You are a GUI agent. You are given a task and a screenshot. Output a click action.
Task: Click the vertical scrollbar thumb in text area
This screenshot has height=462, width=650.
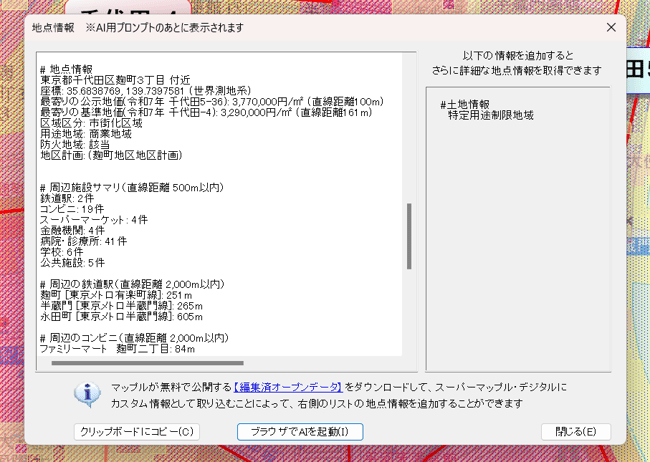(409, 236)
